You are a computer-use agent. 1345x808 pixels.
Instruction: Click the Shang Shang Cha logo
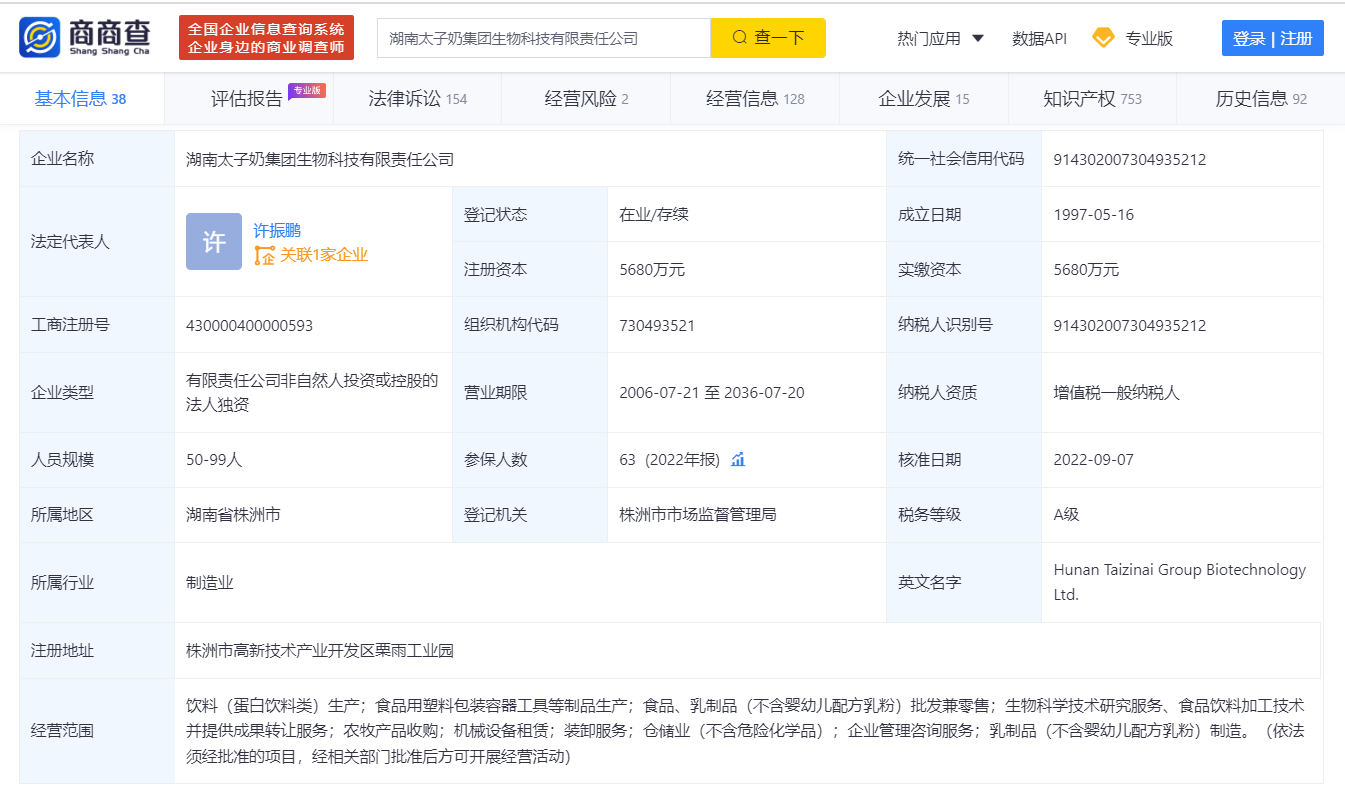click(x=84, y=38)
